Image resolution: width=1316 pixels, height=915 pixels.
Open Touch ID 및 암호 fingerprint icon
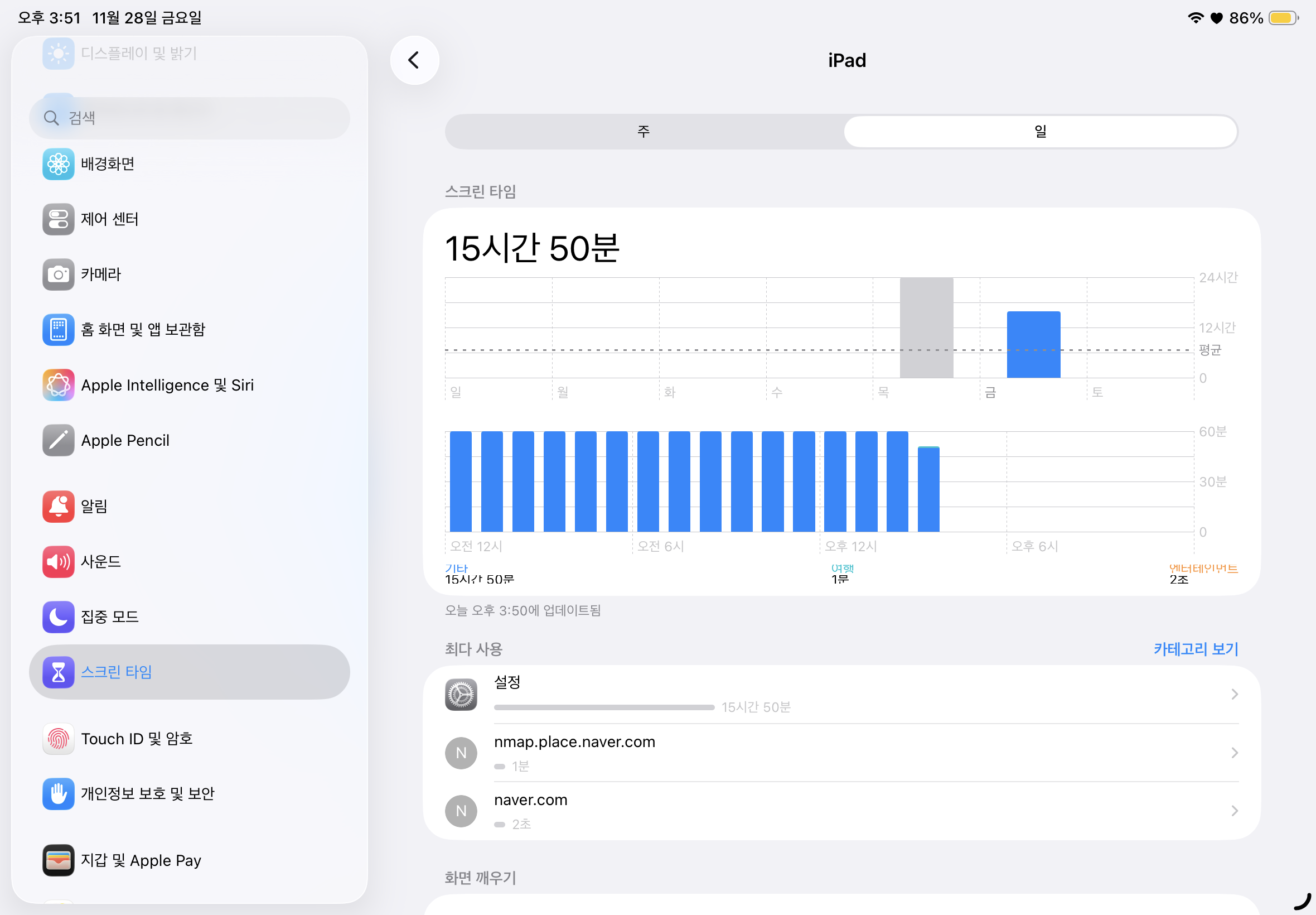(58, 739)
